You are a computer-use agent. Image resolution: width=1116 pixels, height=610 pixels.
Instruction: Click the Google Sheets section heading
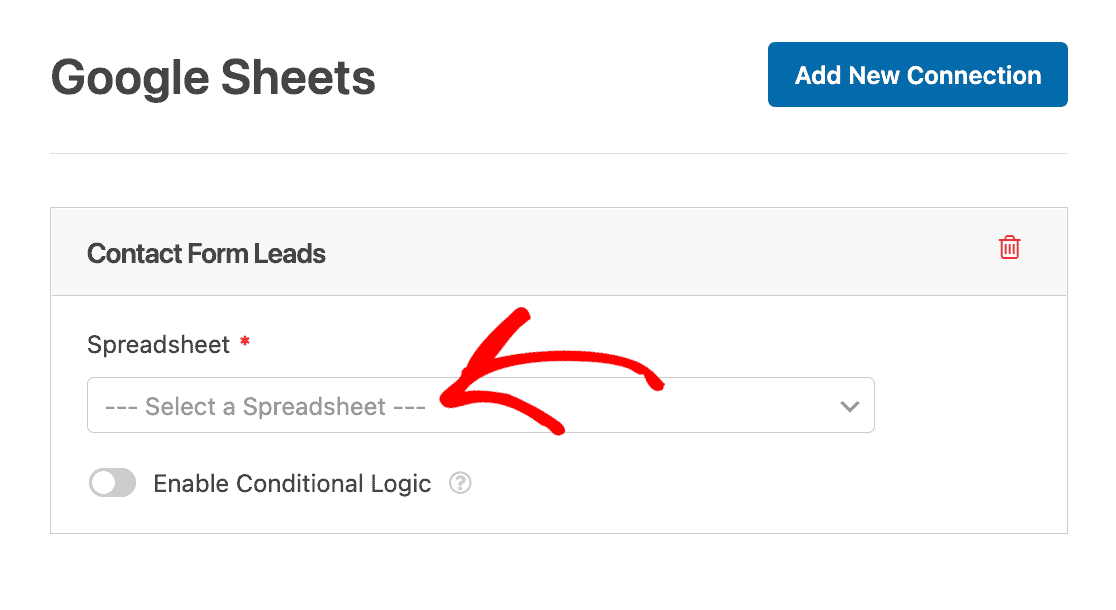point(213,77)
